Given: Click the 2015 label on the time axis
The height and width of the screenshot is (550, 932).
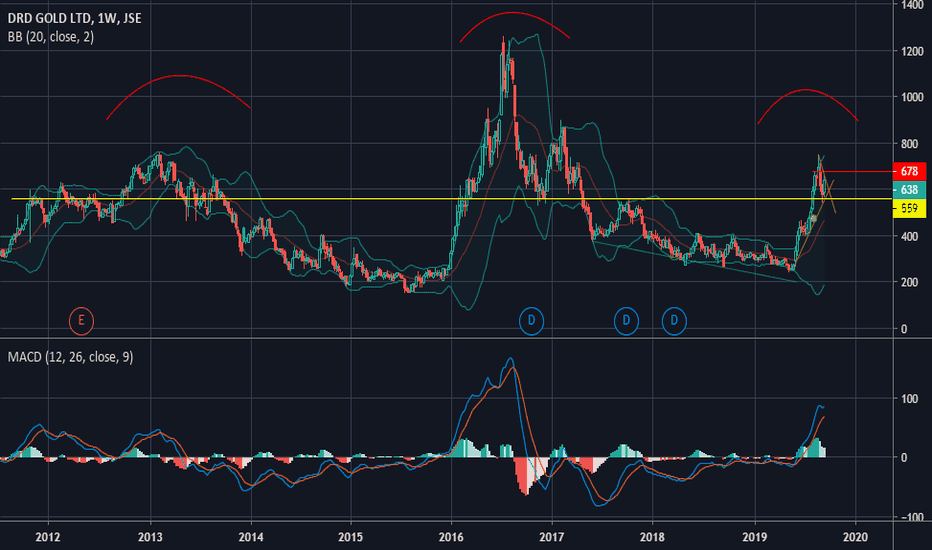Looking at the screenshot, I should tap(351, 537).
